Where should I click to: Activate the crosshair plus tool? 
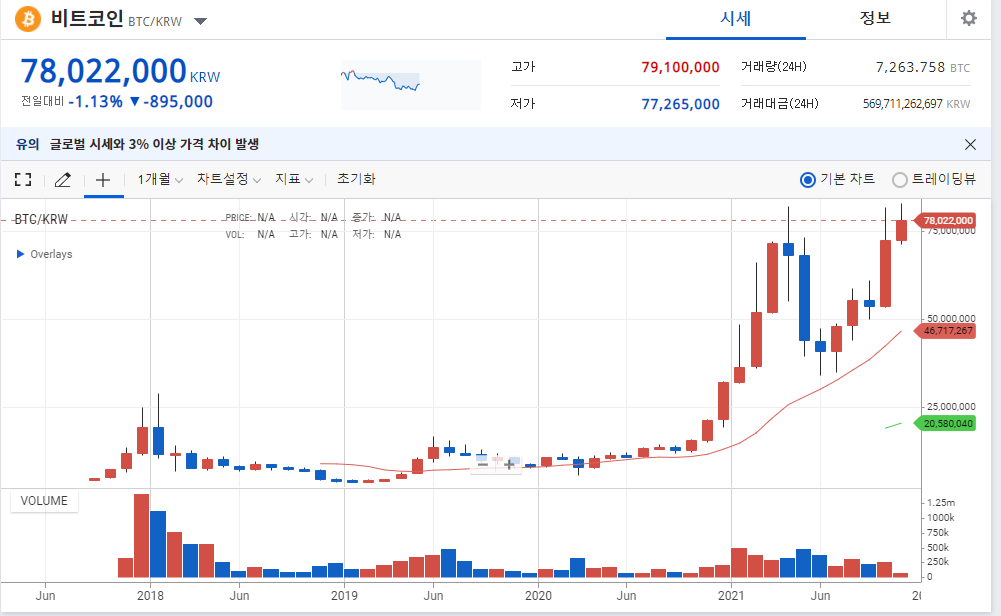(x=103, y=179)
